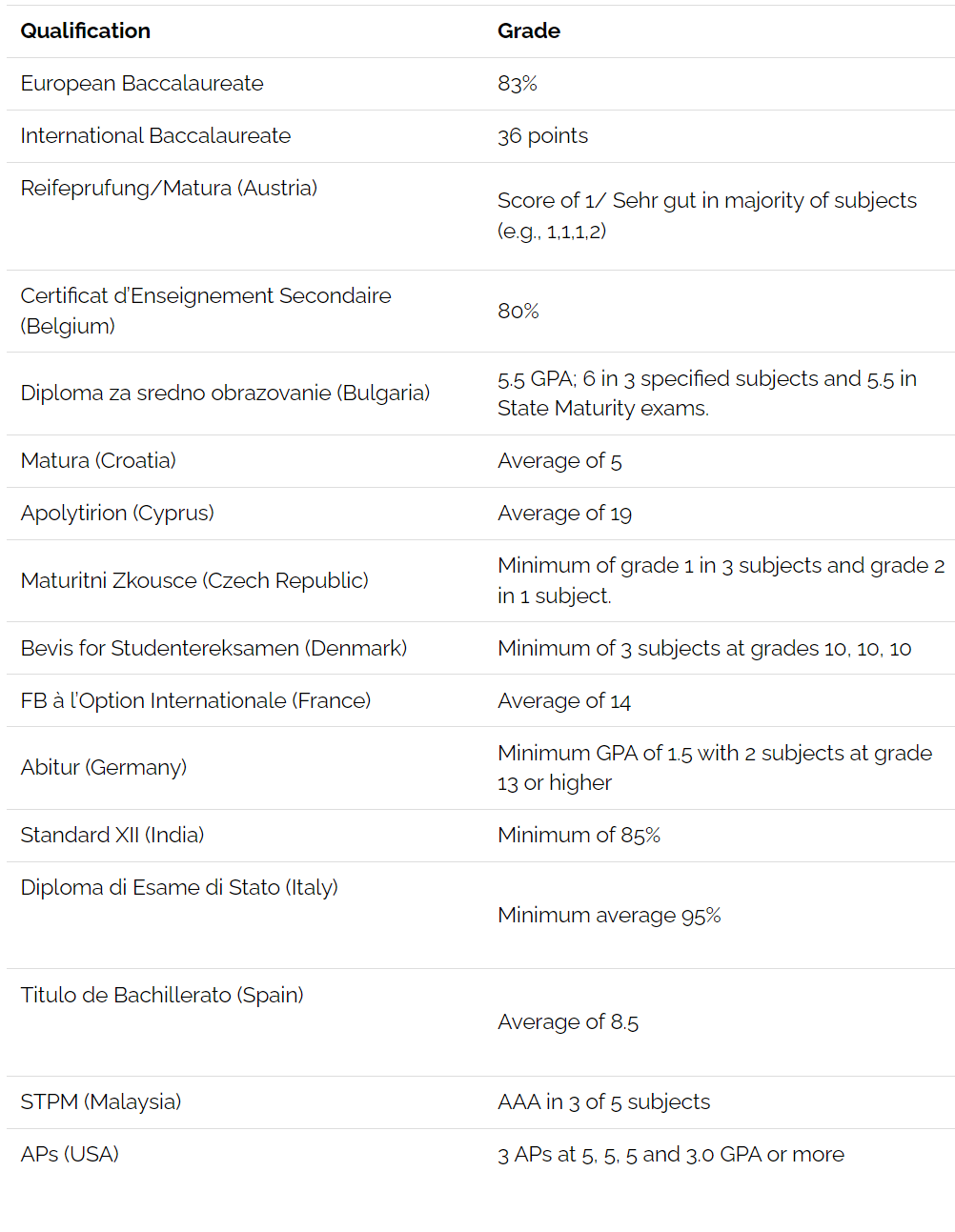The image size is (955, 1232).
Task: Select Maturitni Zkousce (Czech Republic) entry
Action: pyautogui.click(x=194, y=581)
